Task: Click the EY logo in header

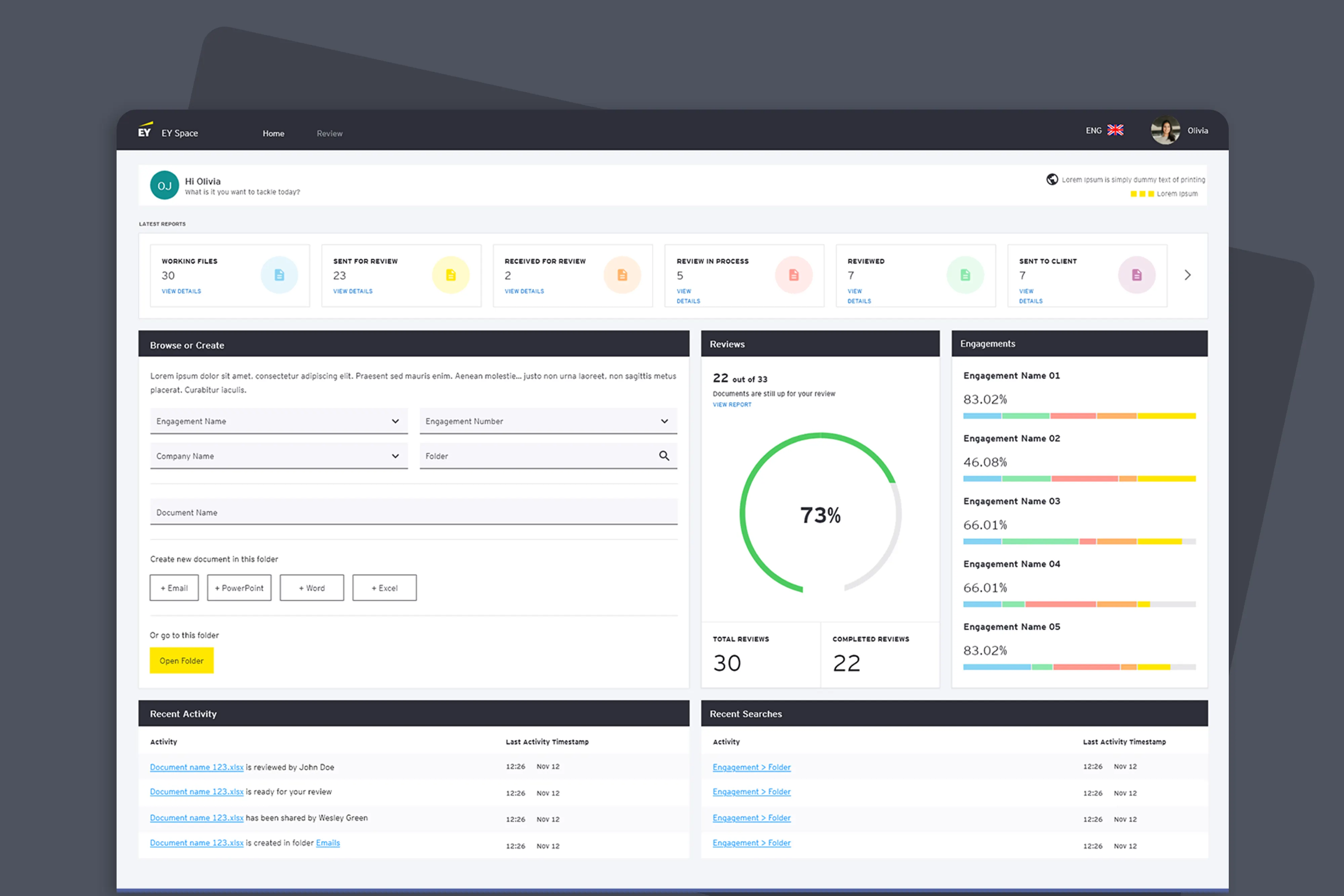Action: (145, 131)
